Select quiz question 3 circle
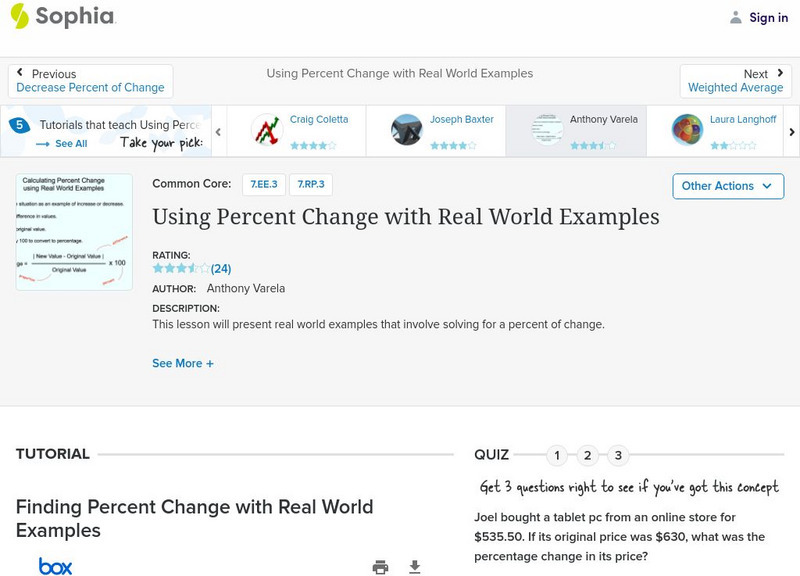 617,454
